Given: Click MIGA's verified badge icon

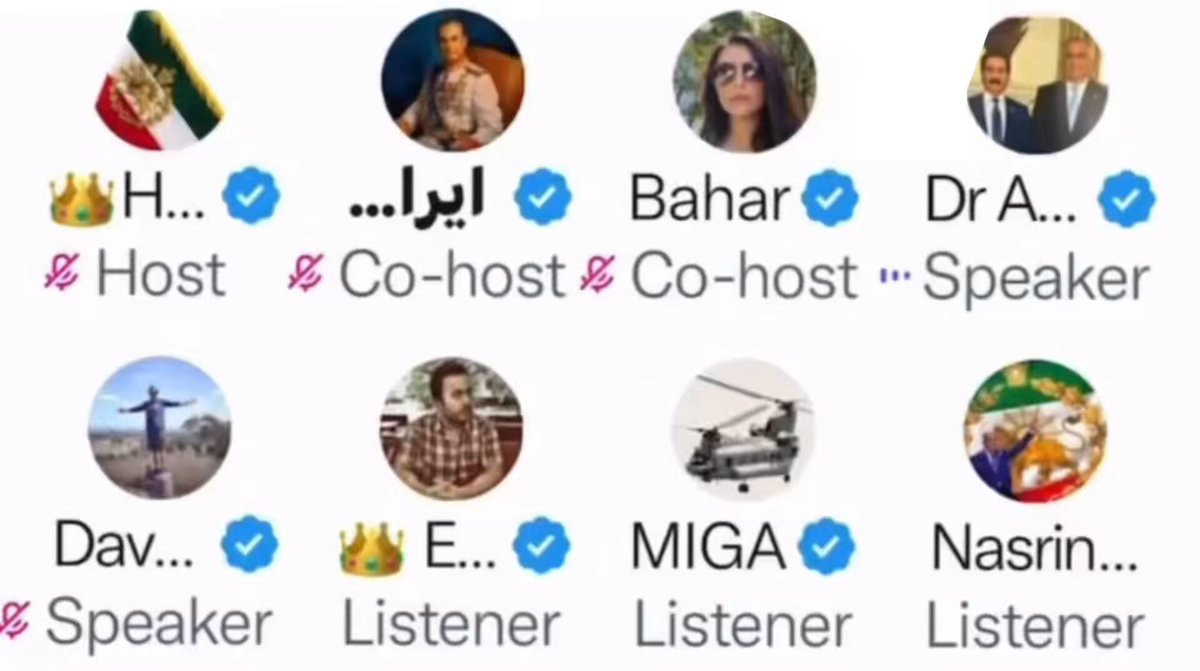Looking at the screenshot, I should pyautogui.click(x=826, y=546).
